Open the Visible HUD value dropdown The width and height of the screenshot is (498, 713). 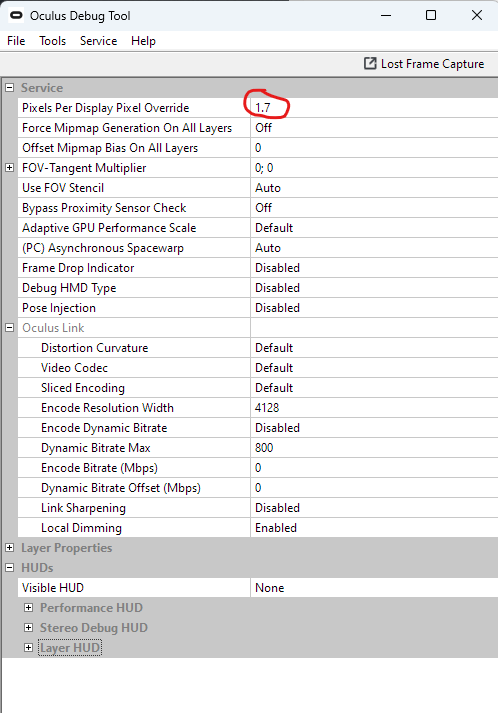374,588
